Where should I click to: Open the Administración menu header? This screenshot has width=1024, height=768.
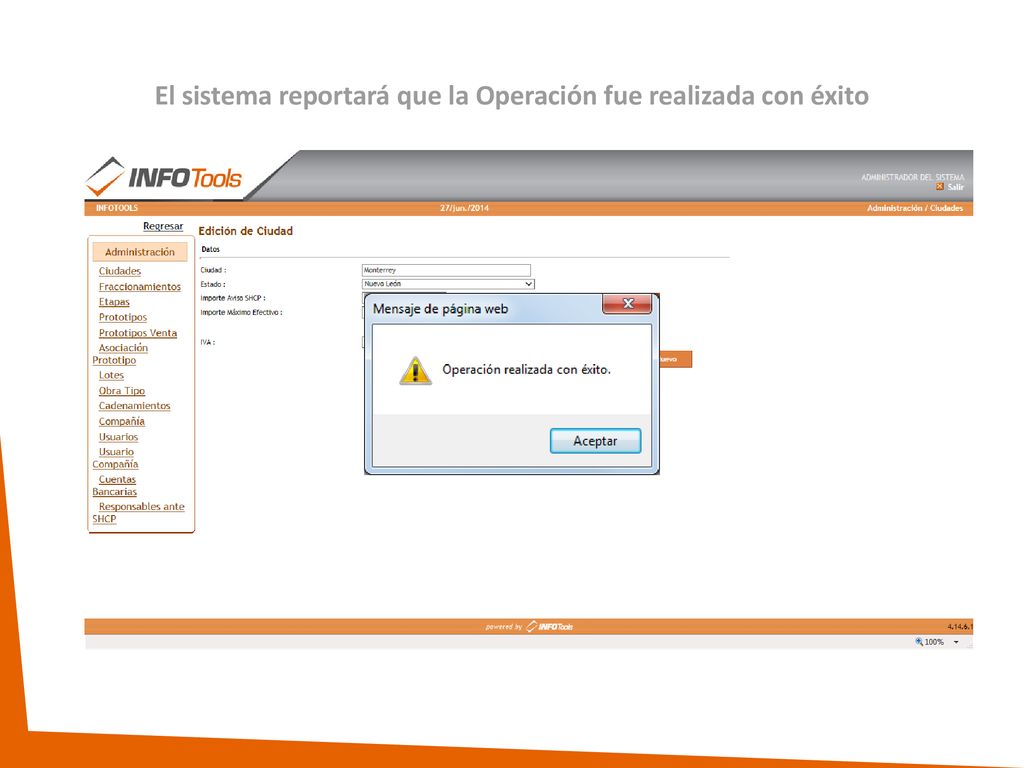tap(140, 252)
